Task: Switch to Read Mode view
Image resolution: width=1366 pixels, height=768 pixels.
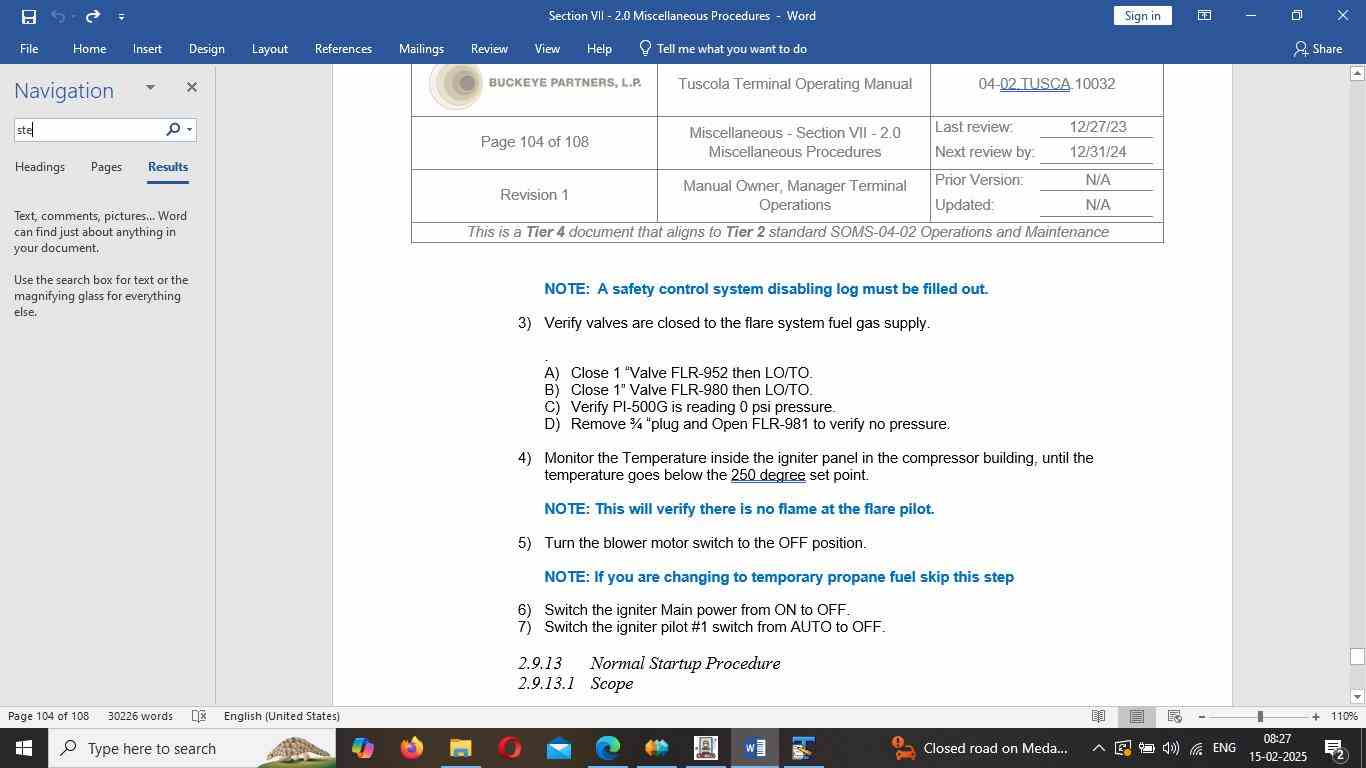Action: coord(1098,716)
